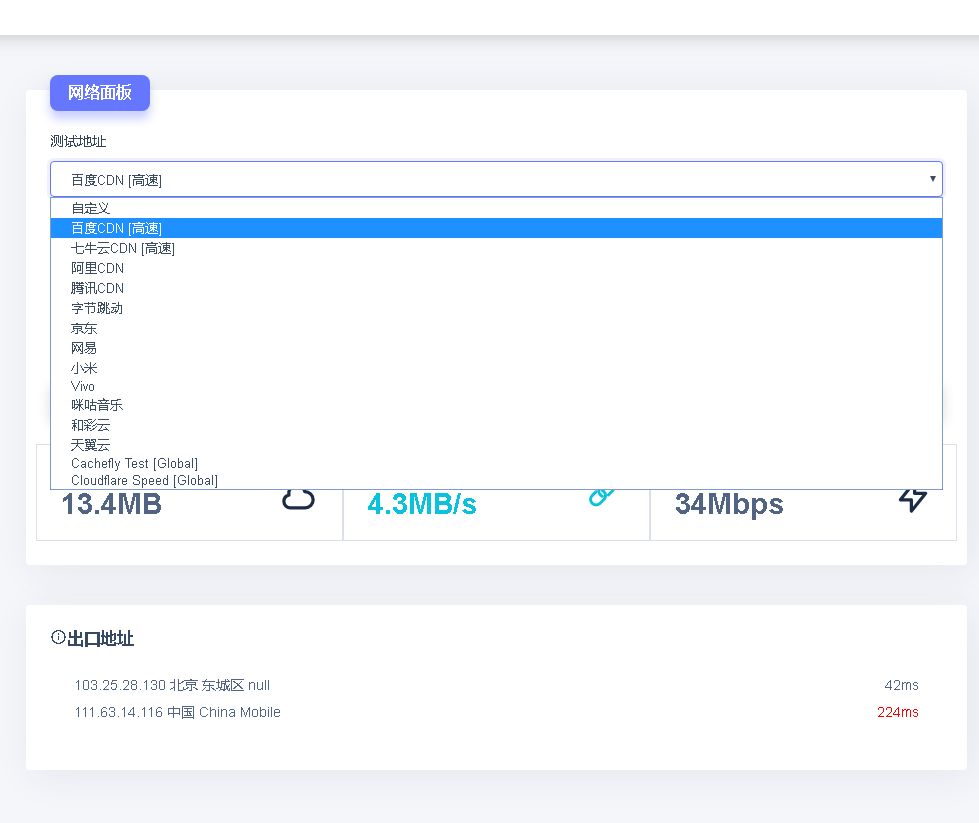Click the info icon before 出口地址

click(58, 638)
